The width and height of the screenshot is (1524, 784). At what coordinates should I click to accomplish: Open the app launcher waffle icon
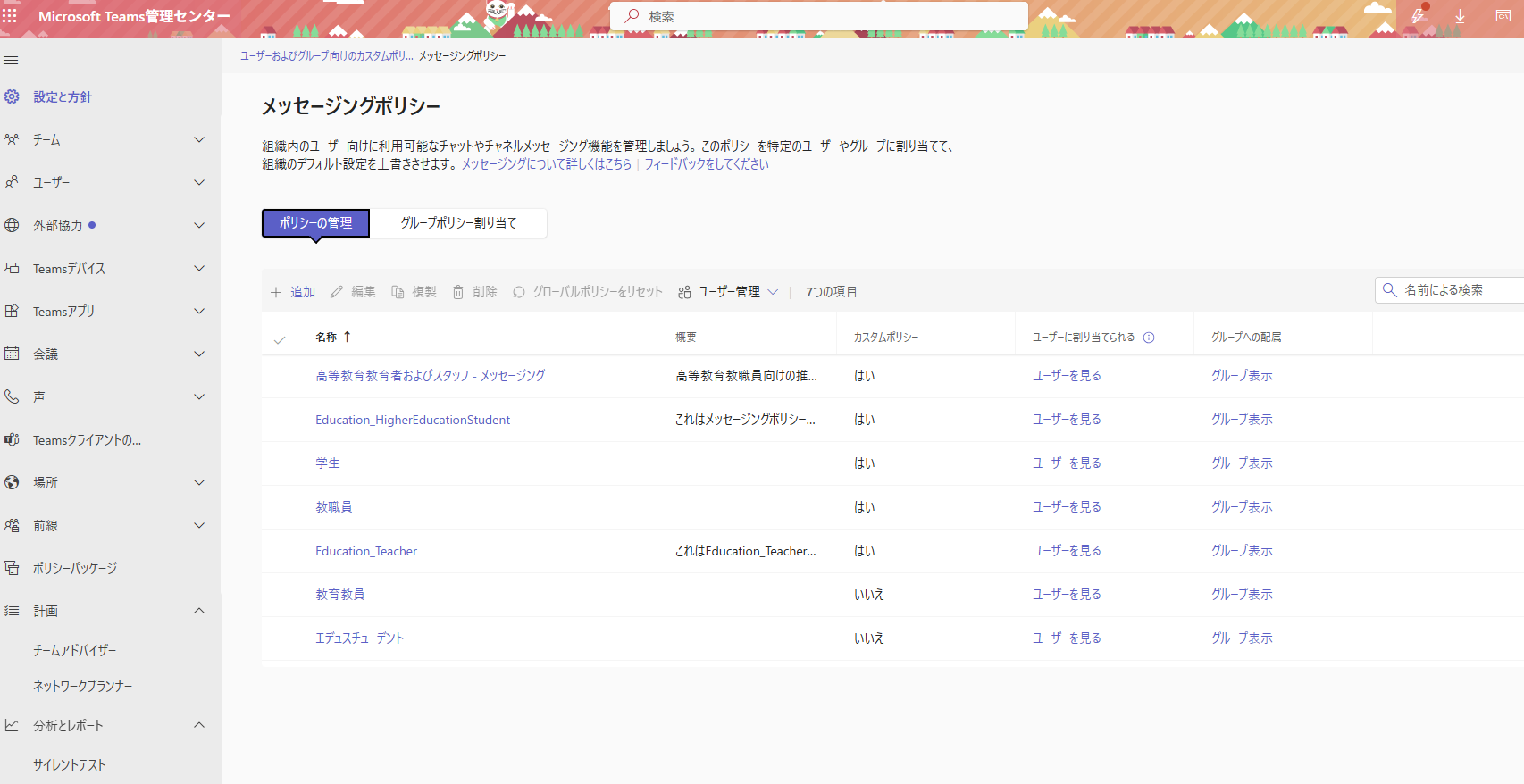click(10, 16)
